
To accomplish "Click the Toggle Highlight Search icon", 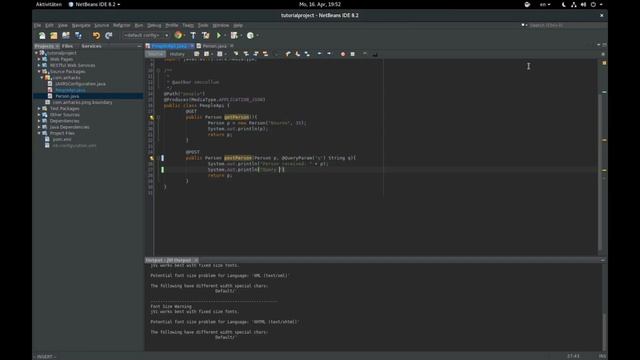I will click(x=265, y=54).
